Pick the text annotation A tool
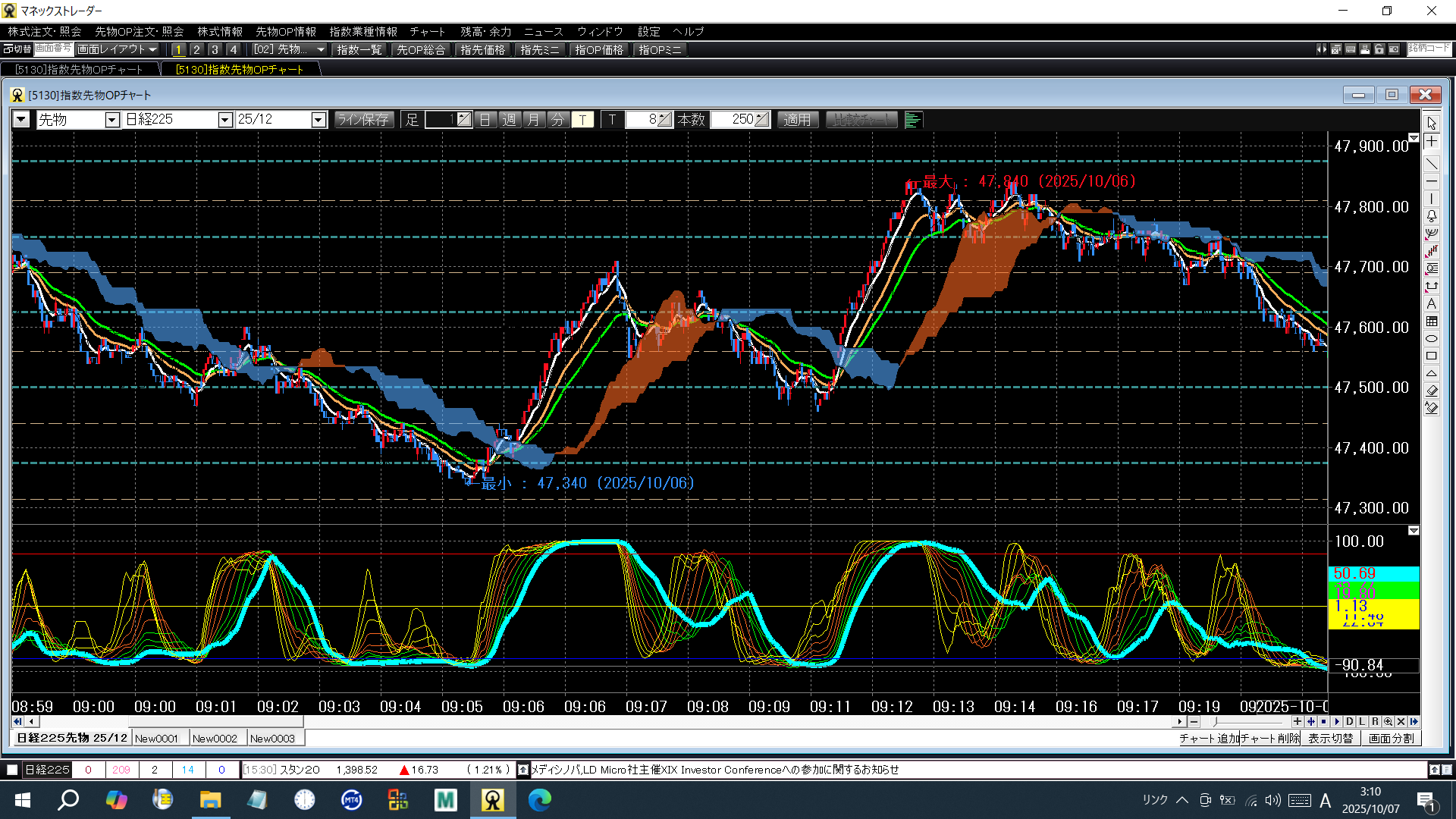The image size is (1456, 819). [1431, 304]
